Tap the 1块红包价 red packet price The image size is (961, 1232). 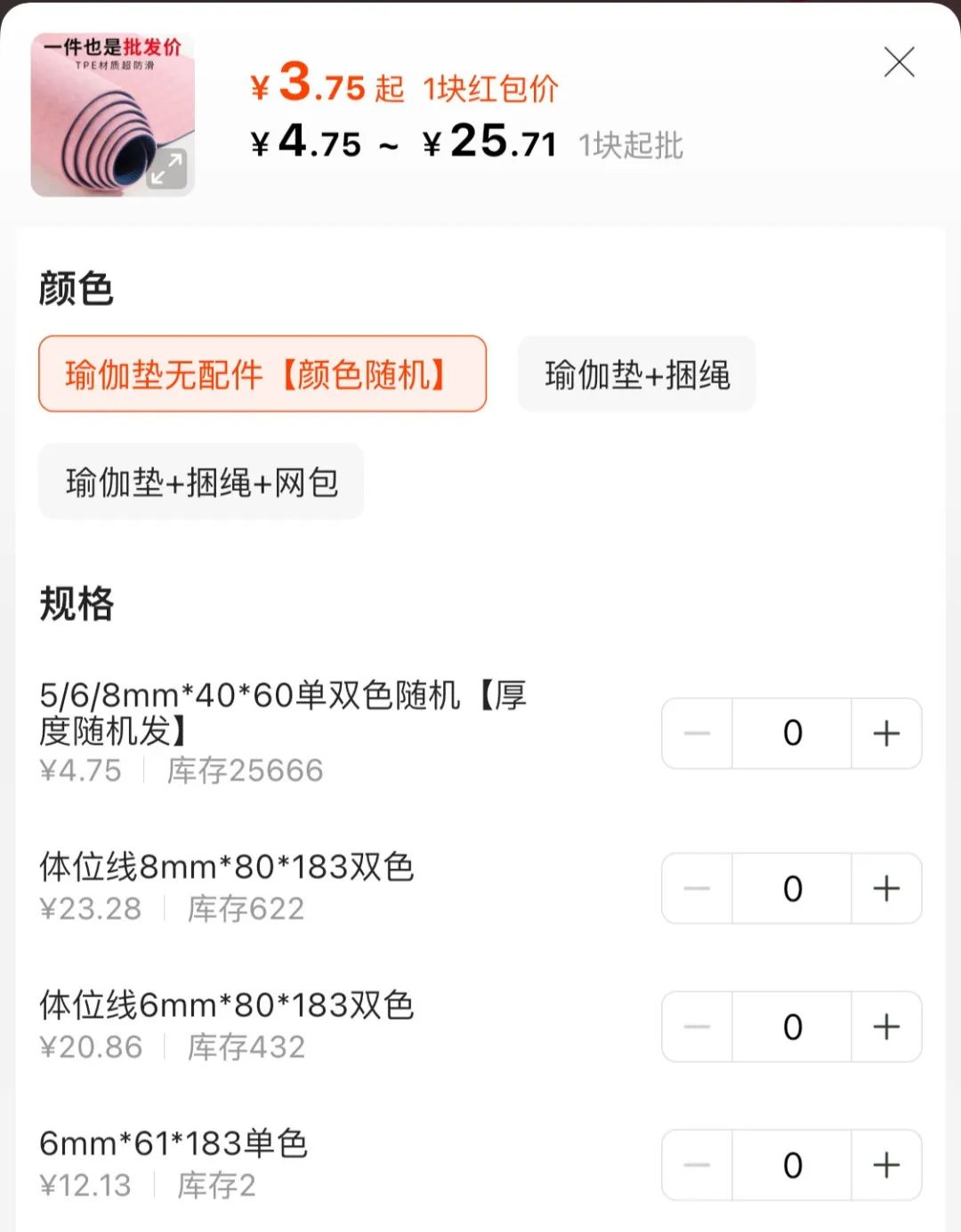[490, 89]
